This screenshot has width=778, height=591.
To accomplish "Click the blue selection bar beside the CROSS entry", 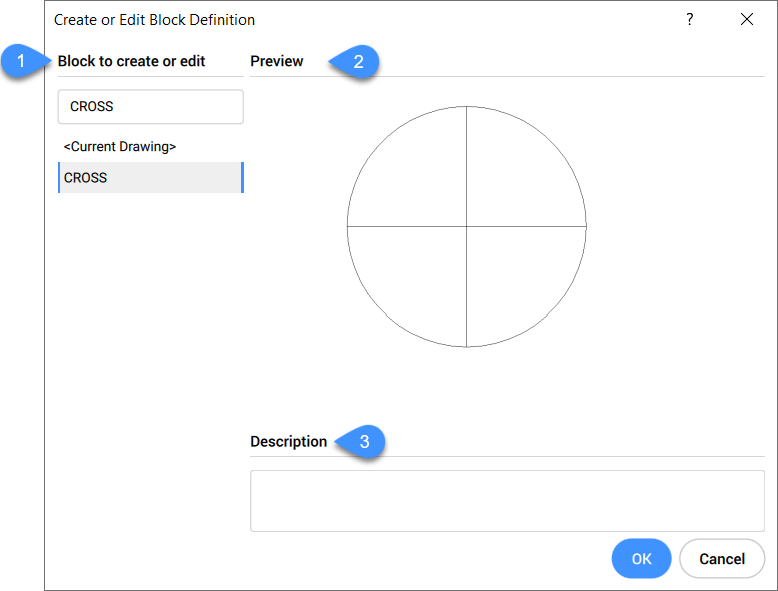I will click(x=242, y=177).
